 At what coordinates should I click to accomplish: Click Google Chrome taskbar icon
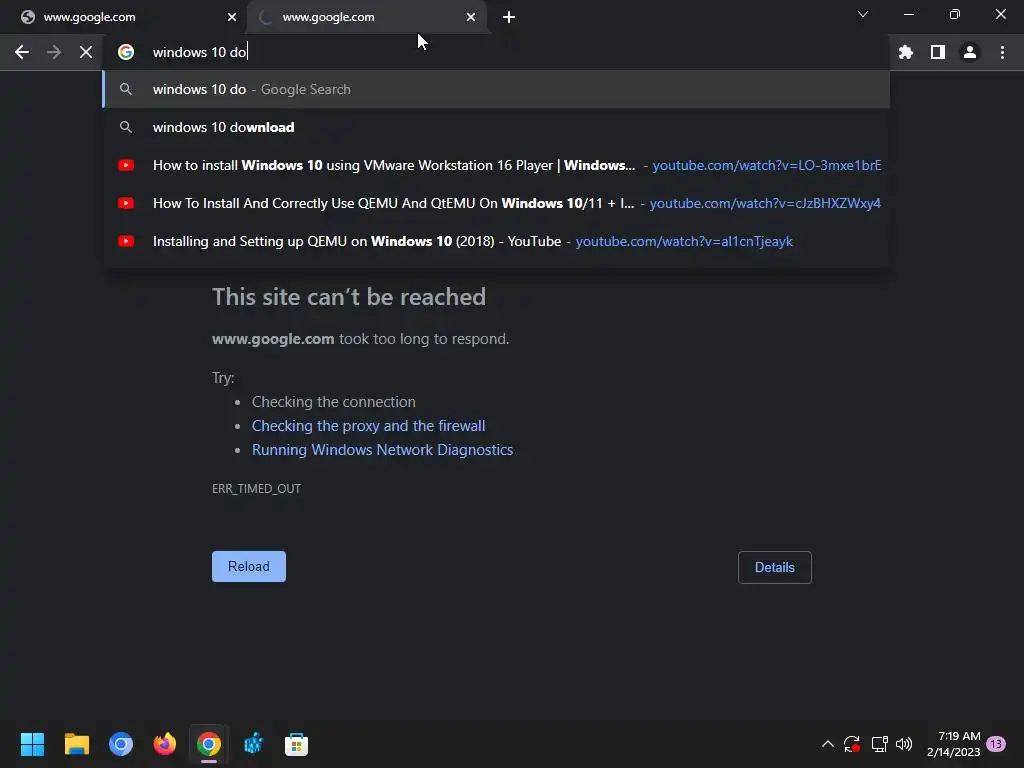tap(209, 744)
